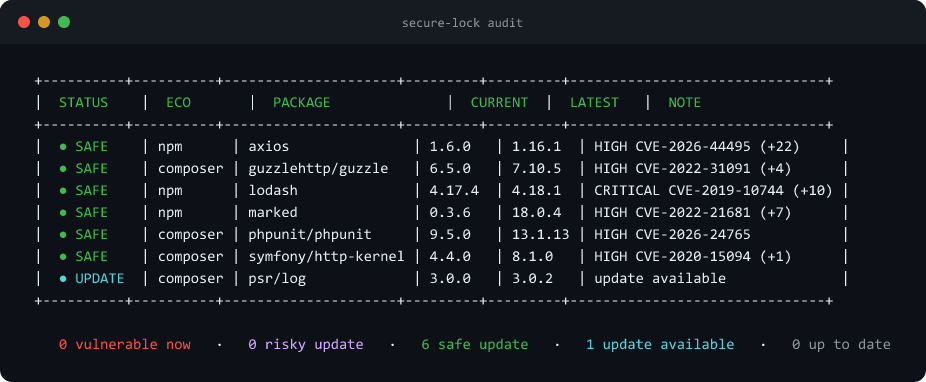
Task: Click the CURRENT column header
Action: coord(499,103)
